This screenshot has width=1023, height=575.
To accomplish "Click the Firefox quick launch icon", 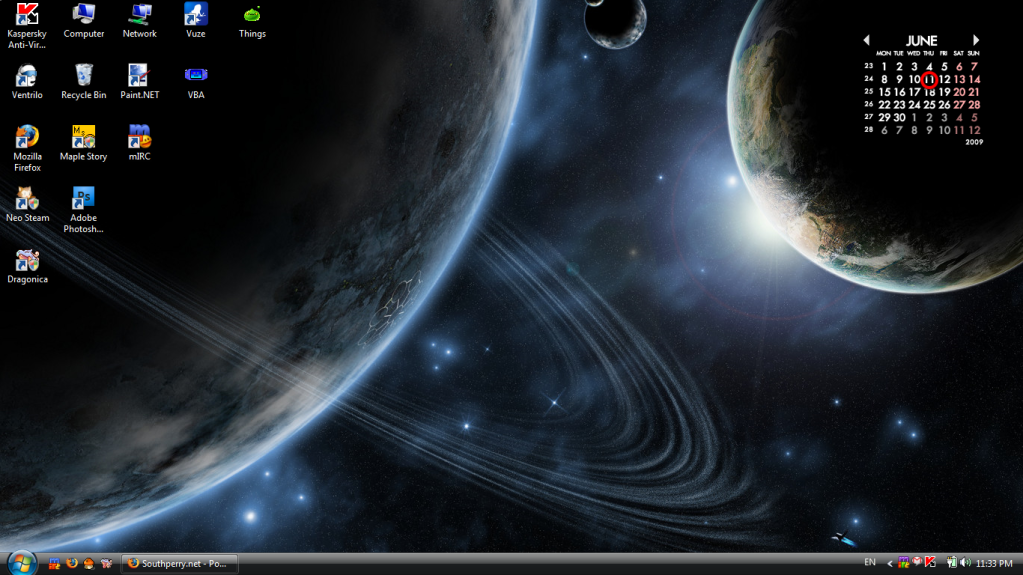I will point(72,563).
